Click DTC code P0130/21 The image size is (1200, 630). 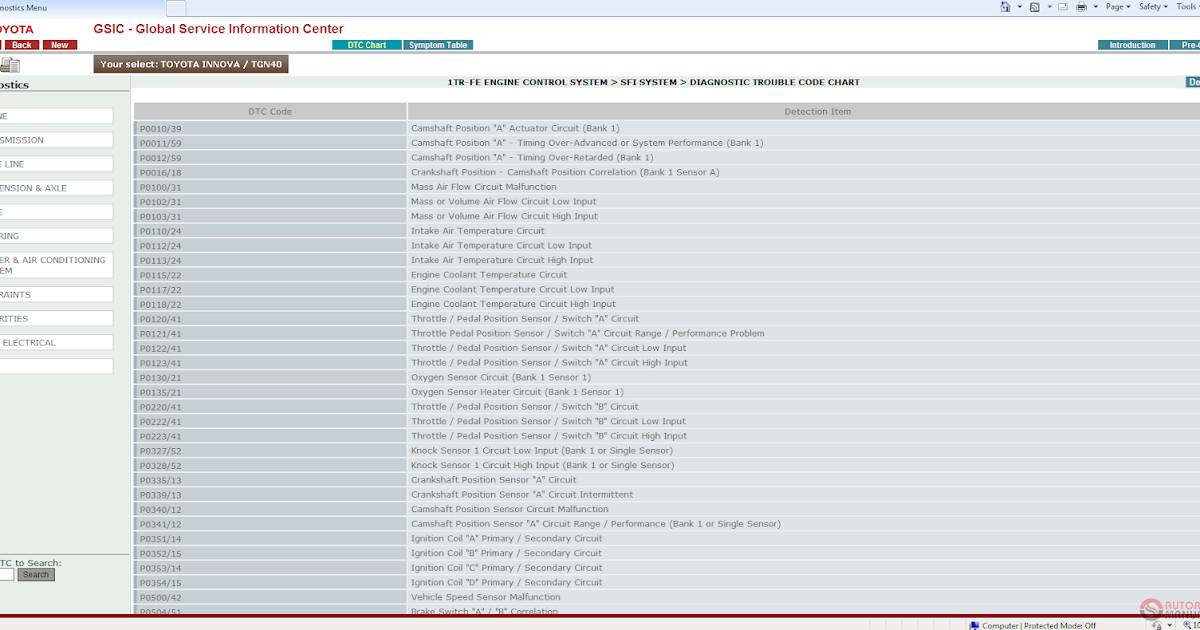pyautogui.click(x=161, y=377)
